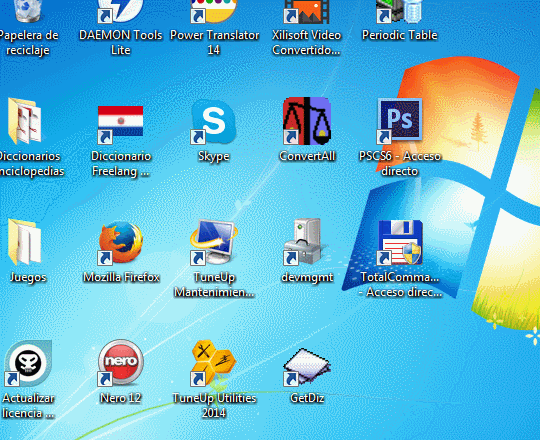The height and width of the screenshot is (440, 540).
Task: Launch the Skype shortcut
Action: click(x=214, y=121)
